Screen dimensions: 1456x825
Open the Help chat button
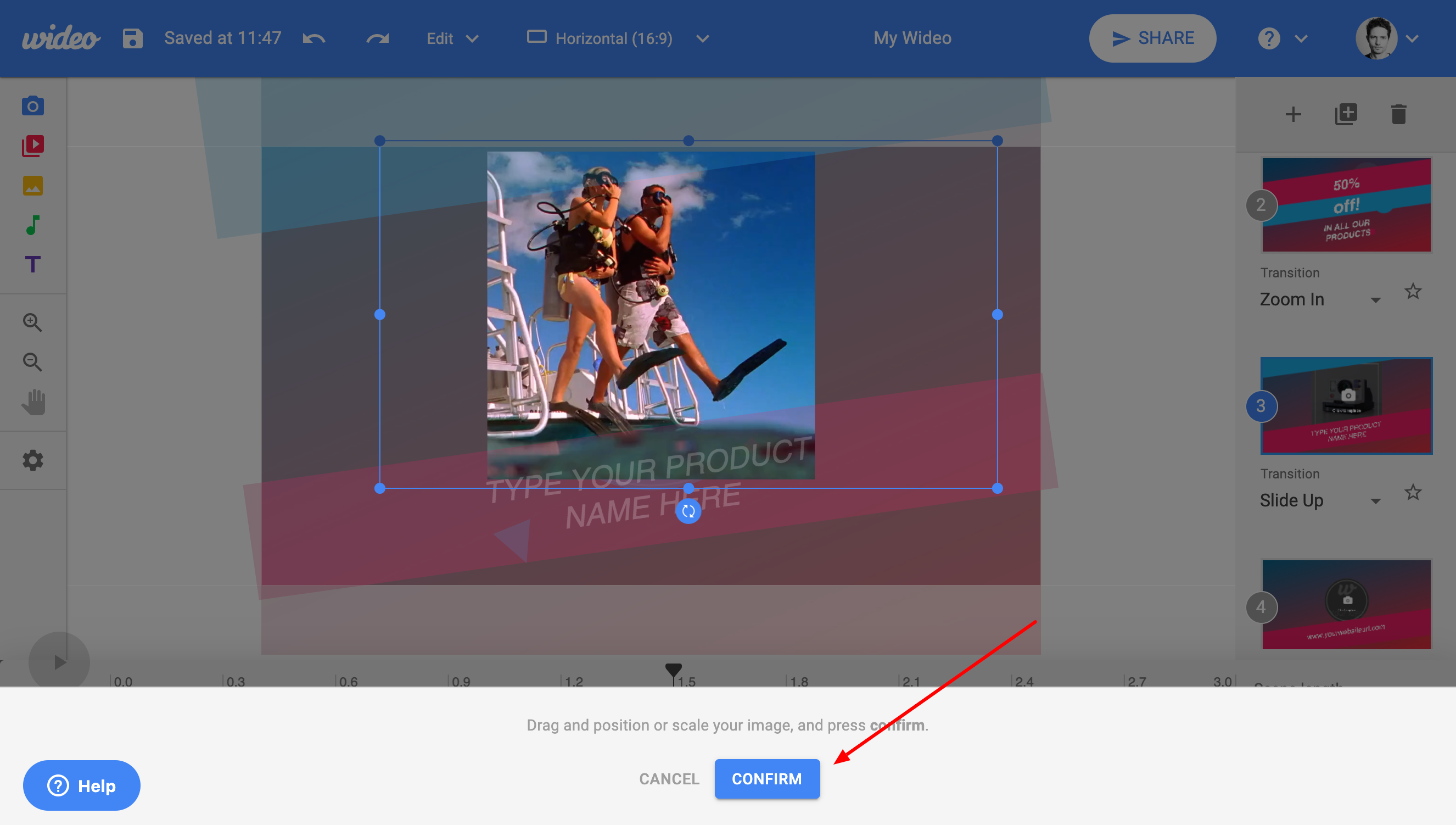point(82,785)
